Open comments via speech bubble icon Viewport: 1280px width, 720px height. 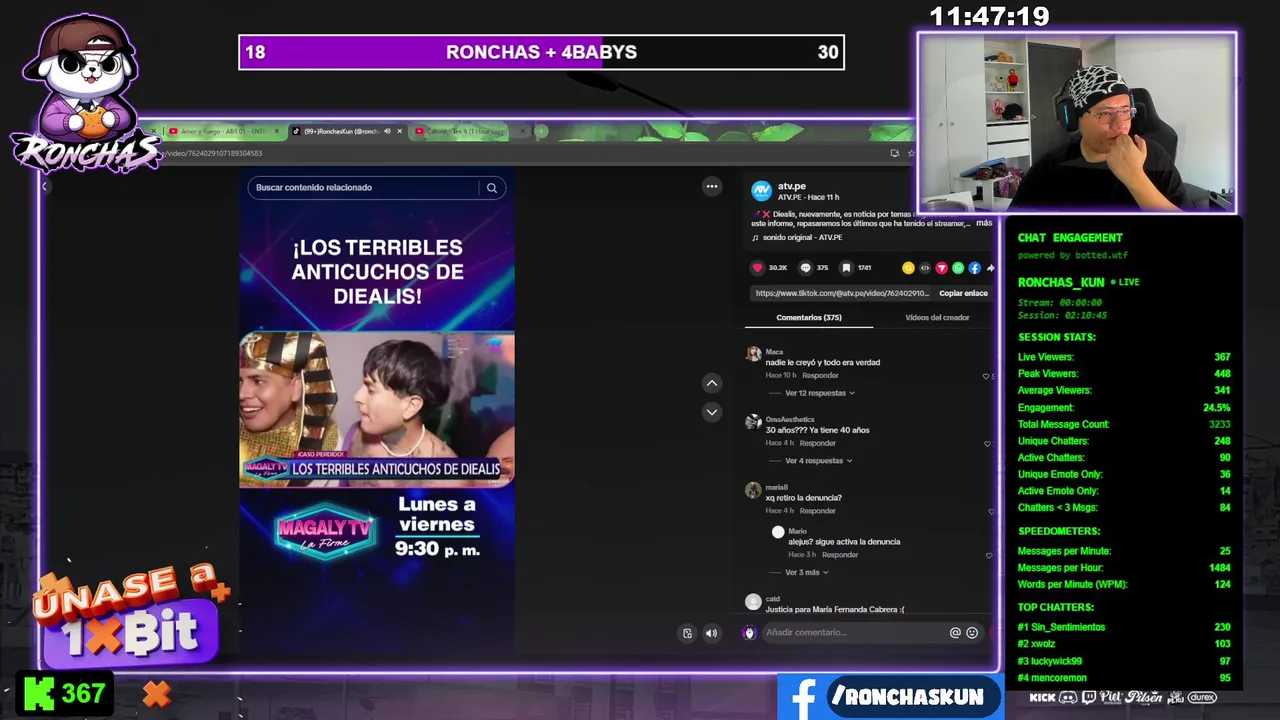pos(805,268)
